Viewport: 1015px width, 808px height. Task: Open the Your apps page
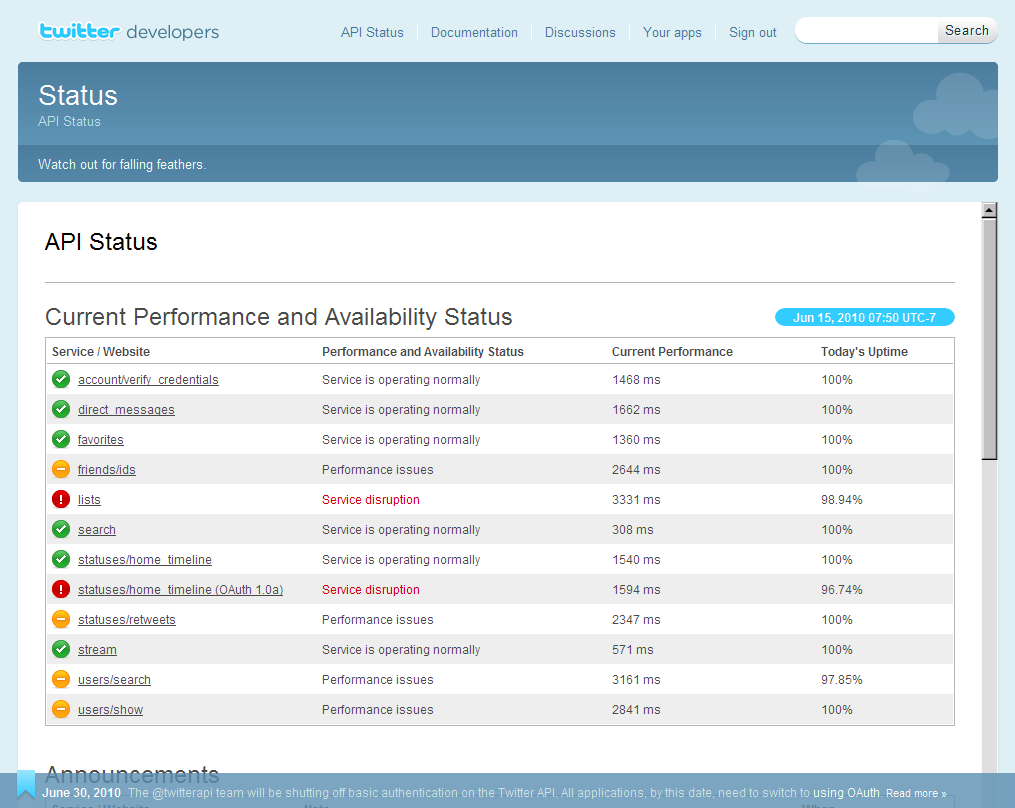tap(672, 32)
